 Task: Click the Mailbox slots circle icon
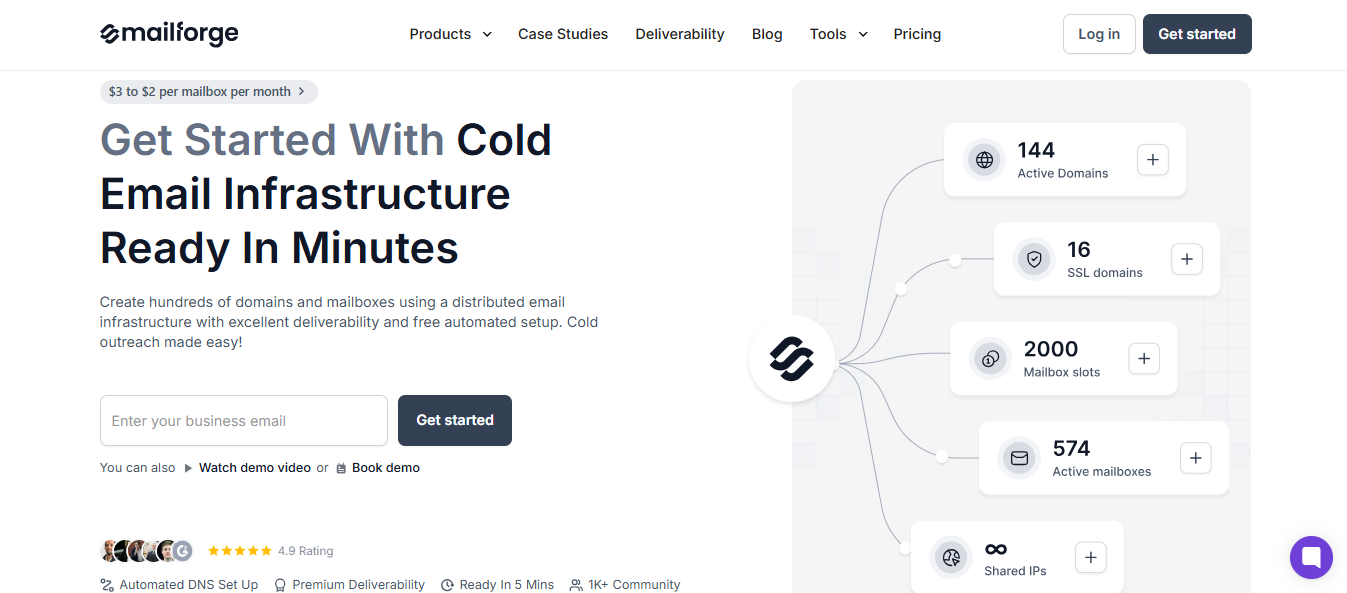coord(990,358)
